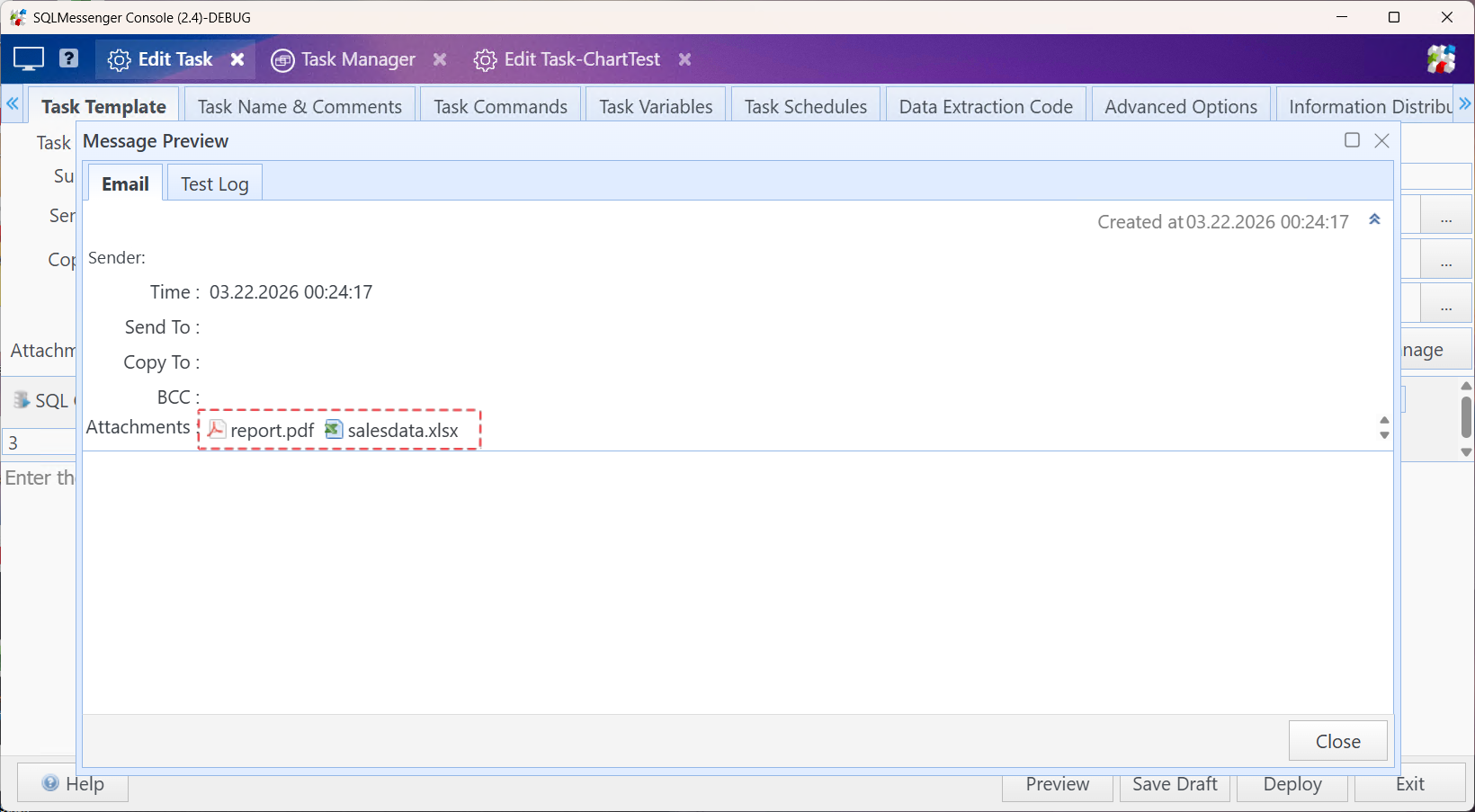Open the salesdata.xlsx attachment via its Excel icon
1475x812 pixels.
tap(332, 430)
